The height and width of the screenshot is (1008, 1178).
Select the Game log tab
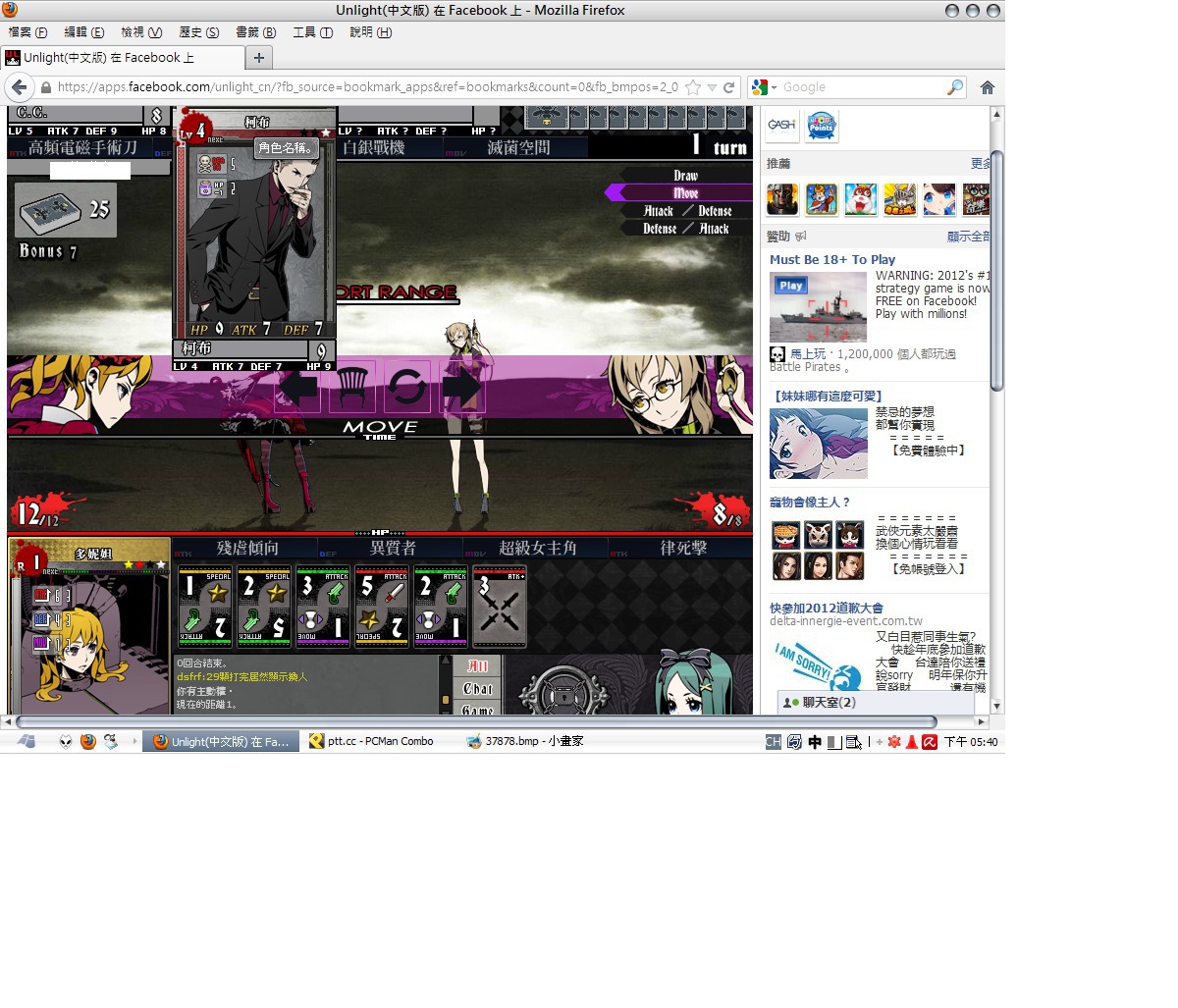click(x=477, y=709)
